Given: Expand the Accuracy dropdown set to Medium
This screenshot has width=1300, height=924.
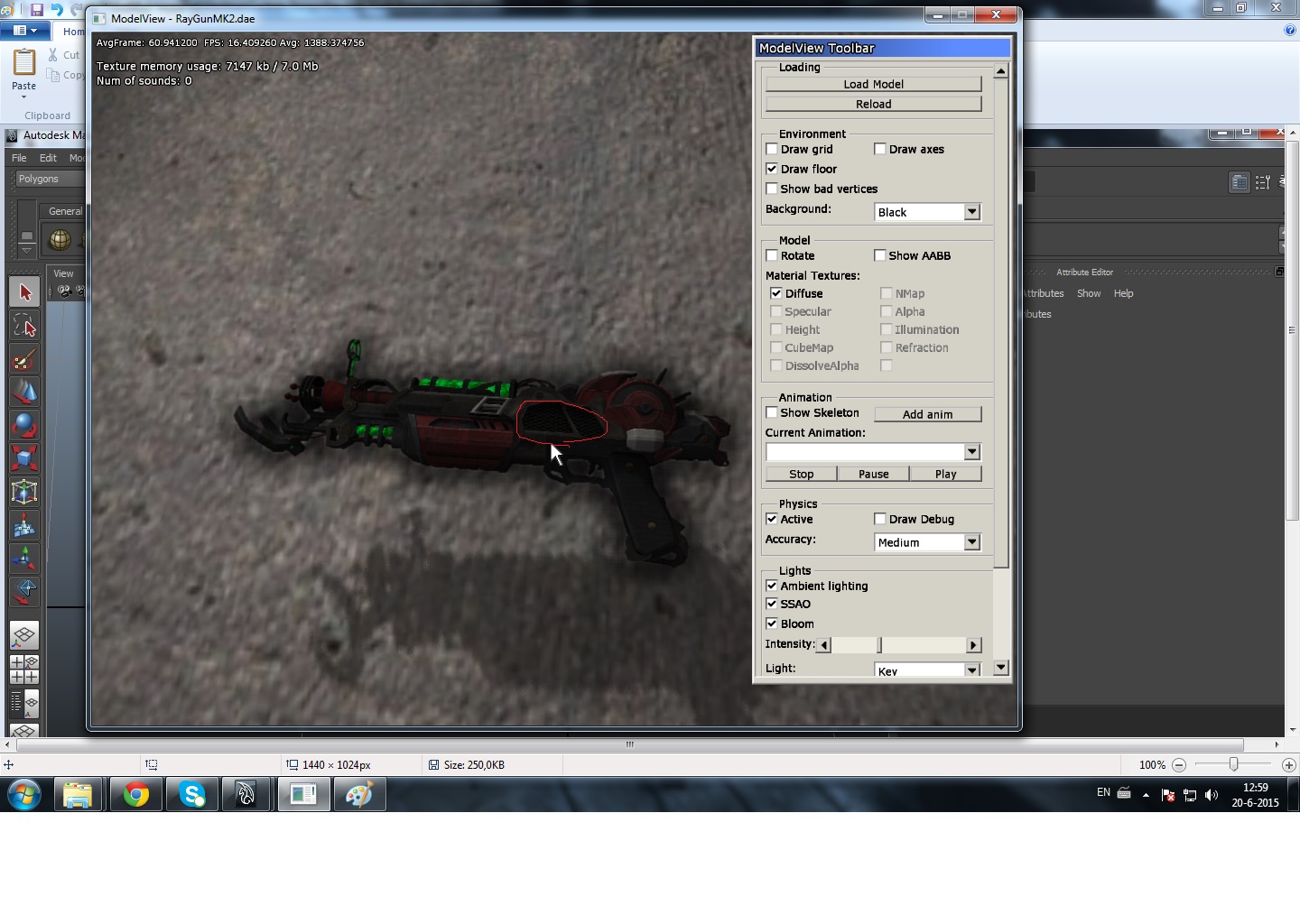Looking at the screenshot, I should [x=971, y=542].
